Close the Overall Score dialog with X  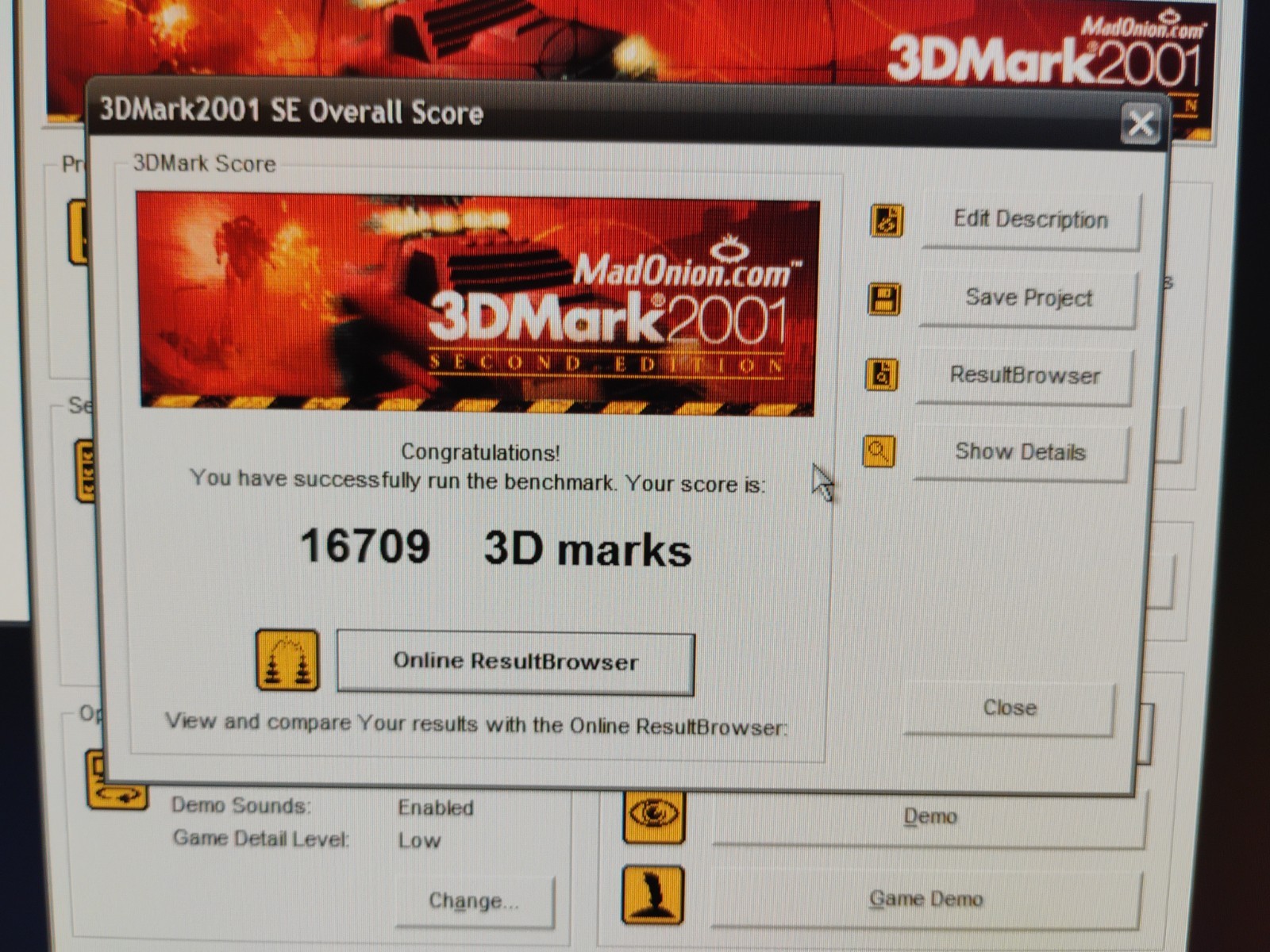[1141, 124]
